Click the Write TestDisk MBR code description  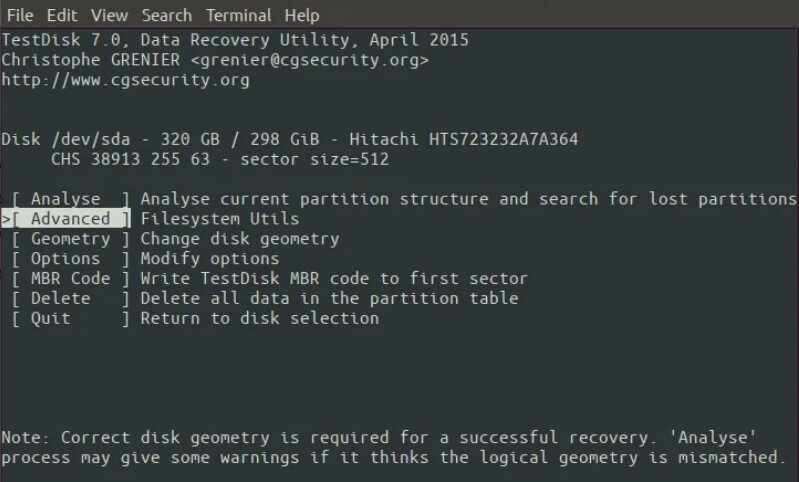334,278
